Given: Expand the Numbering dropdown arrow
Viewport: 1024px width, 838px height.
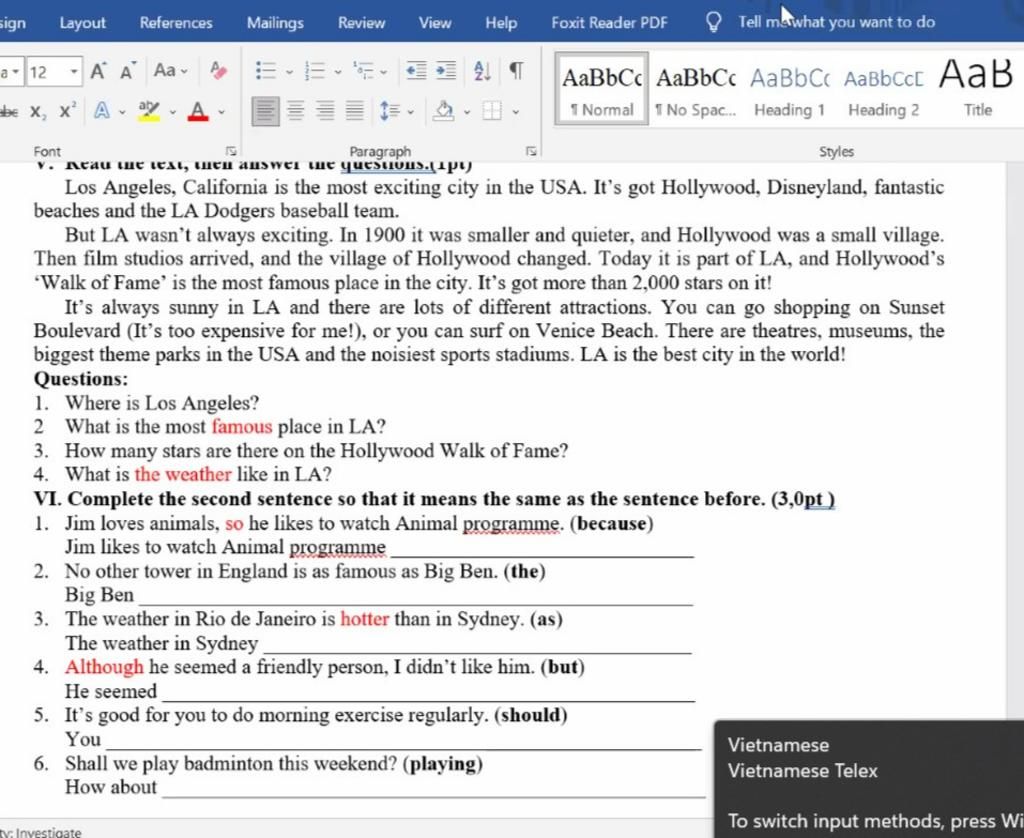Looking at the screenshot, I should tap(338, 72).
